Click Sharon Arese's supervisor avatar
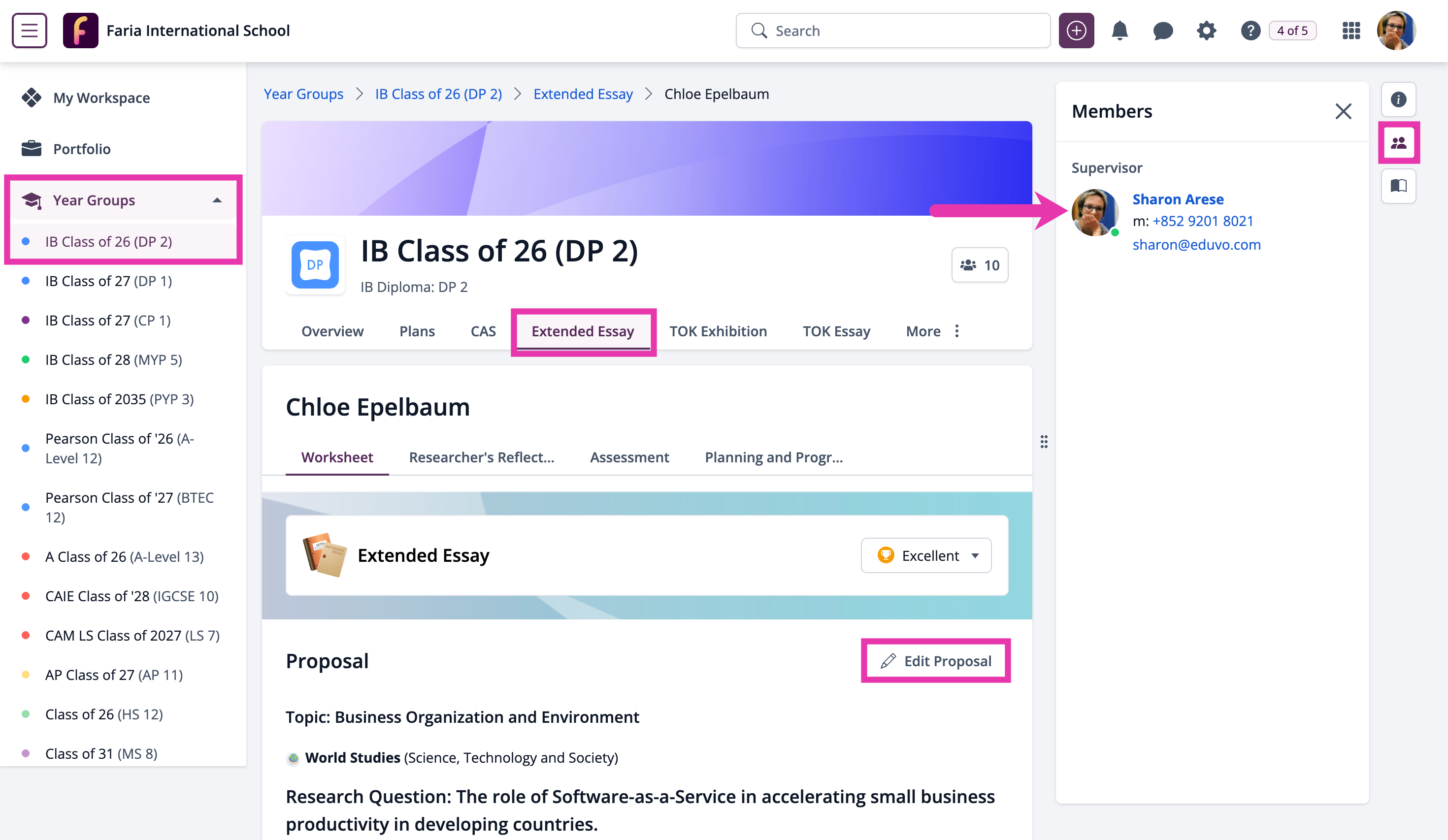The height and width of the screenshot is (840, 1448). [x=1094, y=213]
